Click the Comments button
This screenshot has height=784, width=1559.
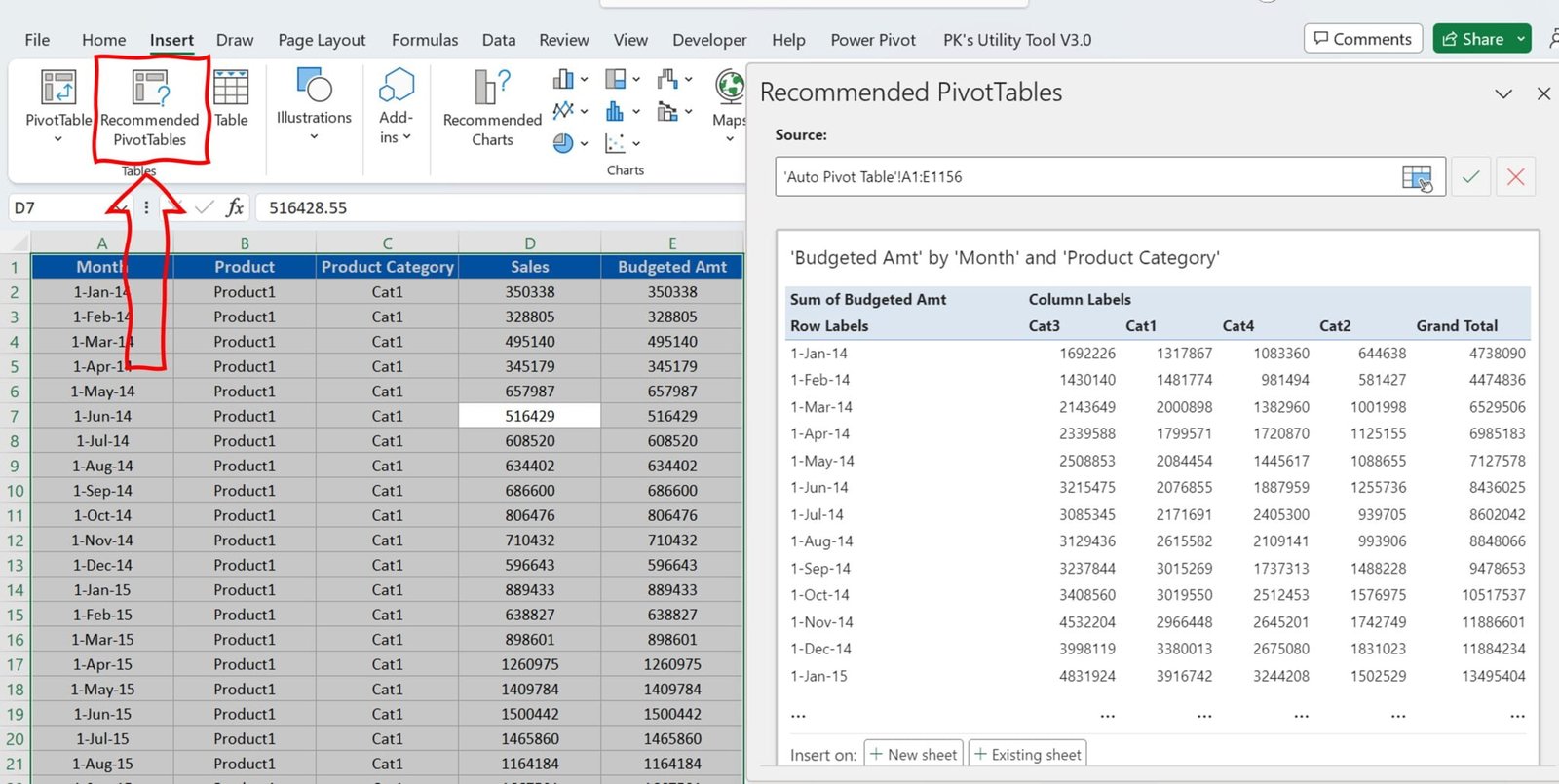click(x=1363, y=39)
